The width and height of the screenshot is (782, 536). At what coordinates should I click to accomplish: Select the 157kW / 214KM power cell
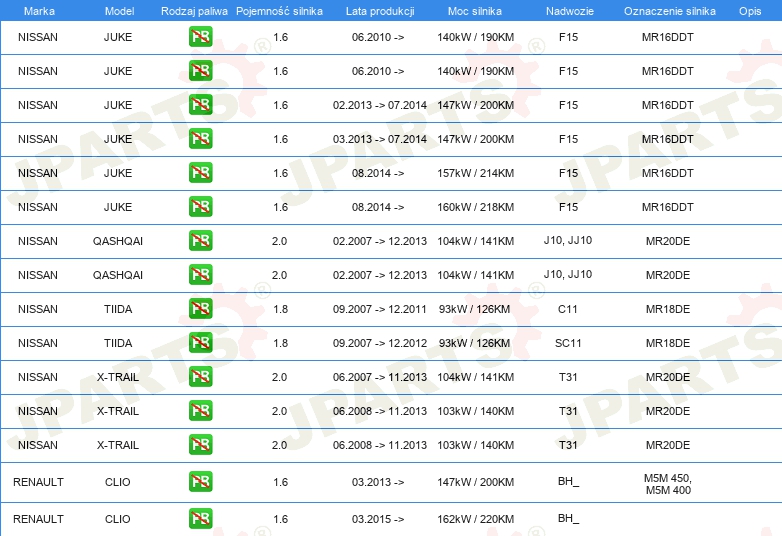click(x=475, y=173)
